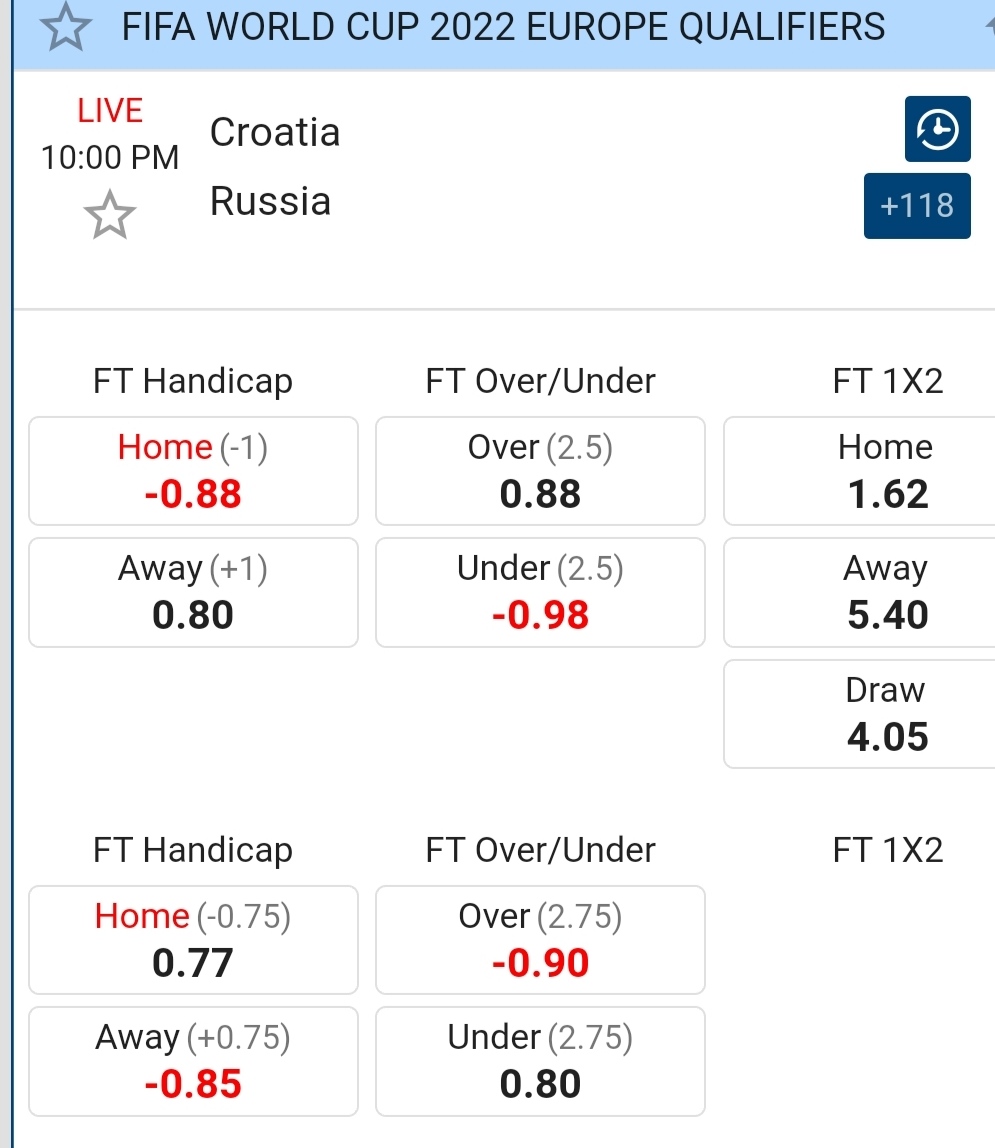The height and width of the screenshot is (1148, 995).
Task: Favorite the FIFA World Cup 2022 league star
Action: point(65,26)
